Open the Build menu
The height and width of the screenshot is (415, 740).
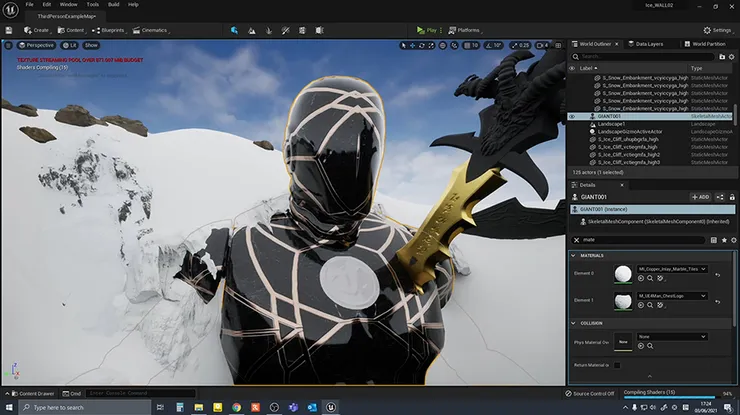click(x=113, y=5)
